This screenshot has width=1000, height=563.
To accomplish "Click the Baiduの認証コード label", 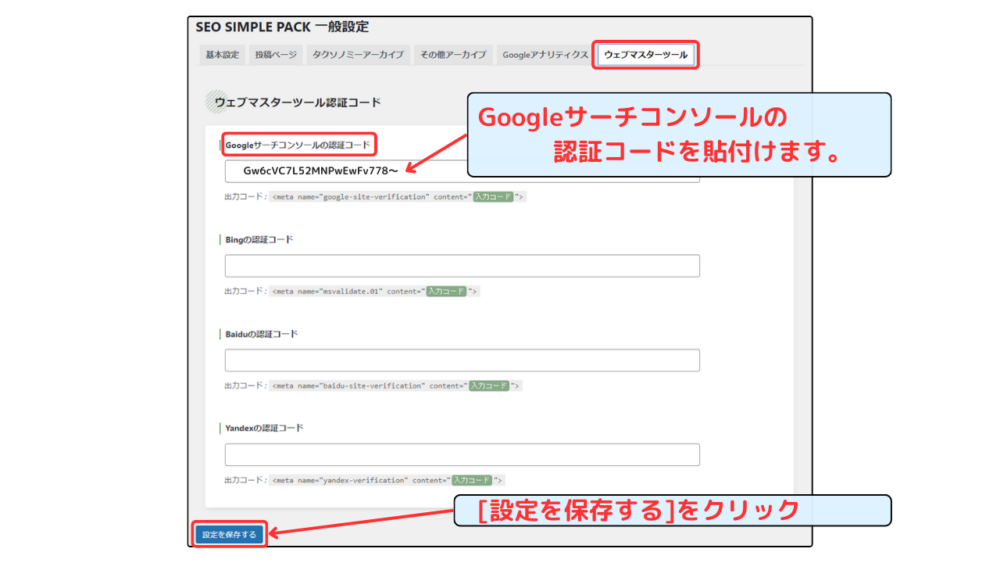I will 261,334.
